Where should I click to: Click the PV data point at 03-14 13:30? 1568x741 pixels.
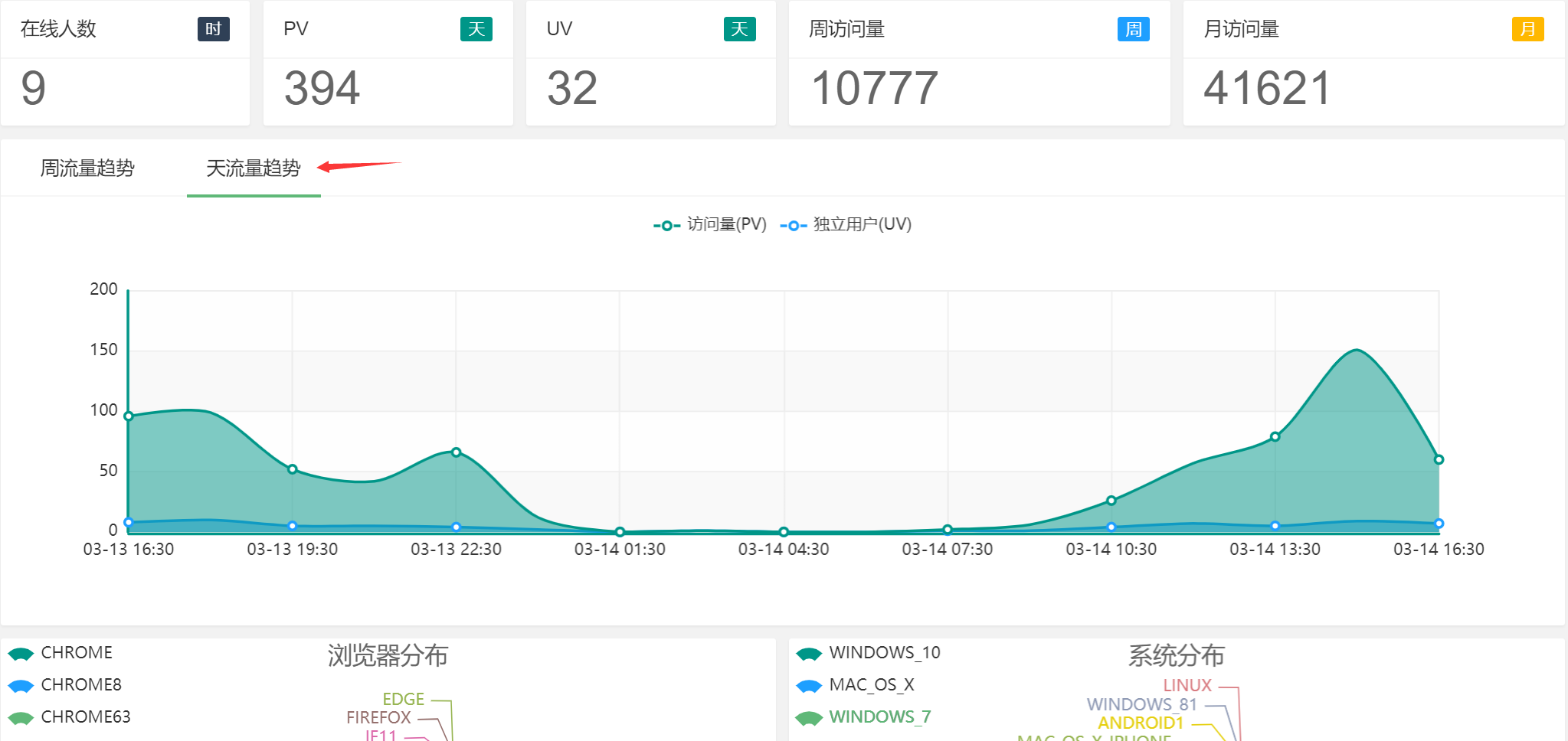tap(1275, 437)
